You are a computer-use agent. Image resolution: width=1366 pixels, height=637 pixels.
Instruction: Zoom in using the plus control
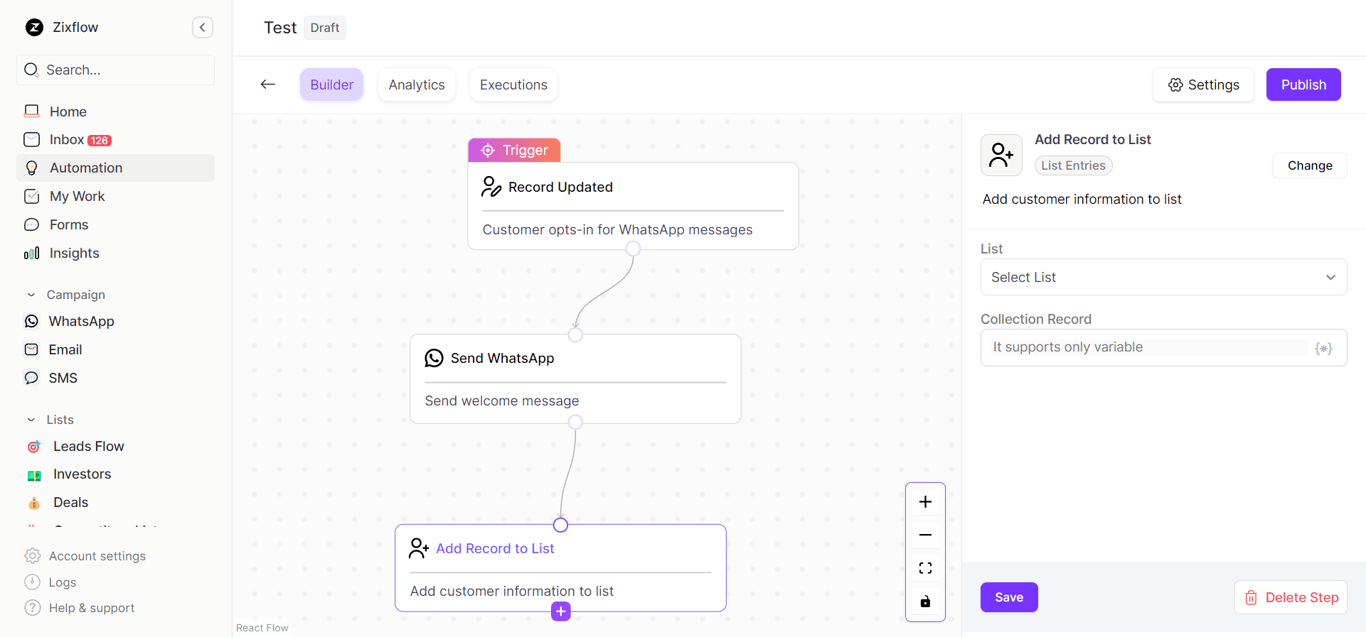[925, 501]
